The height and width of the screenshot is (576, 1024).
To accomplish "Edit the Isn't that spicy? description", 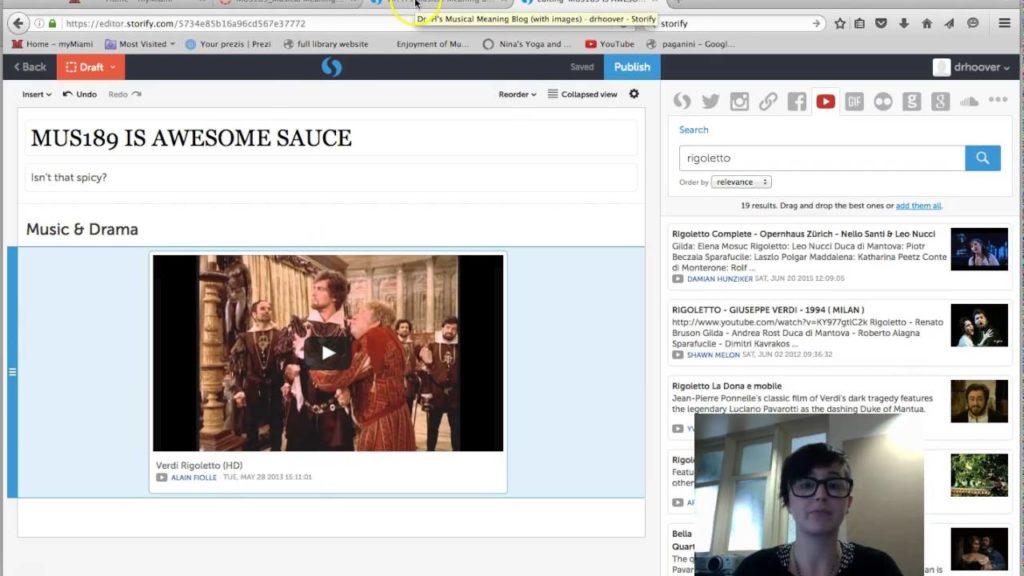I will 331,178.
